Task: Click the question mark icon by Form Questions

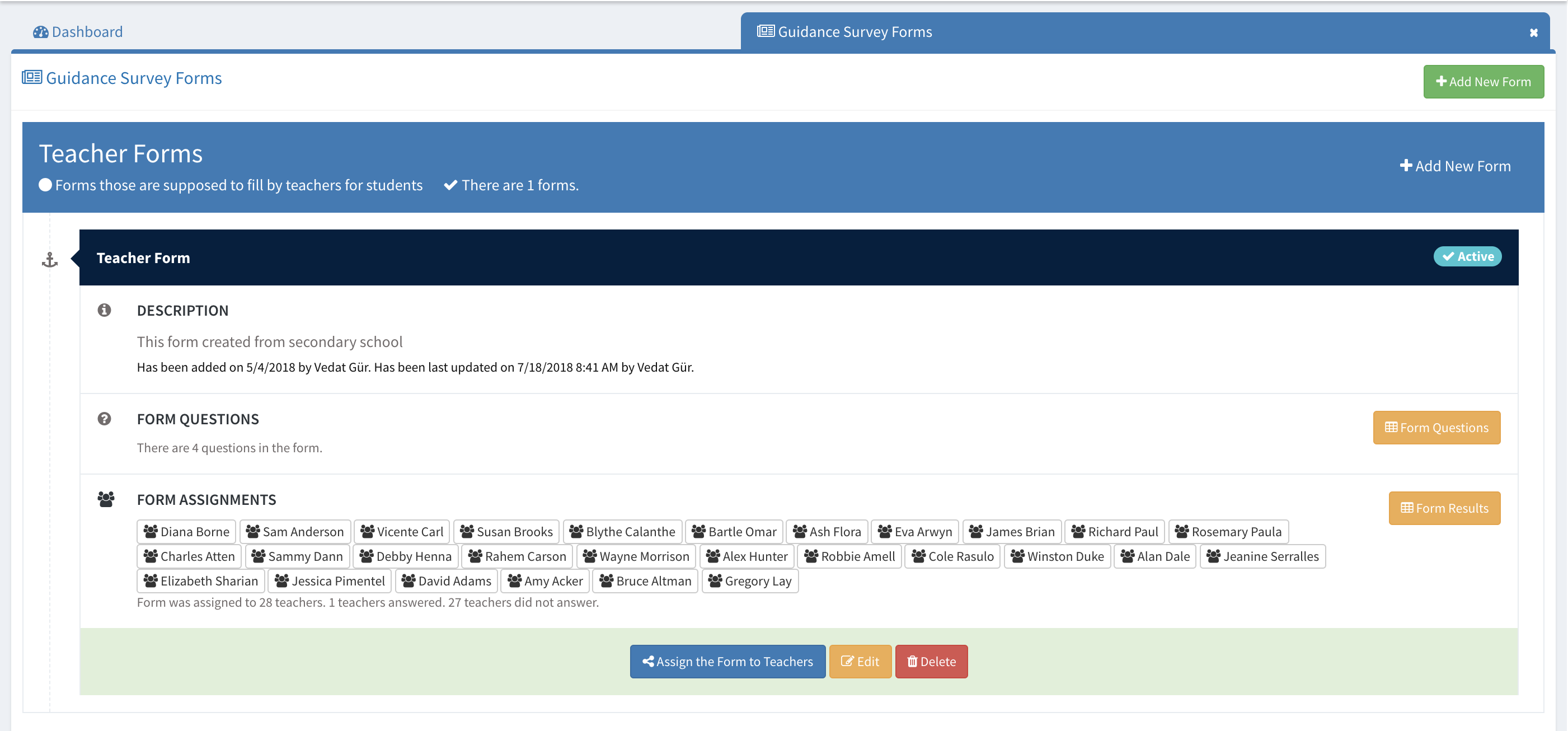Action: point(104,419)
